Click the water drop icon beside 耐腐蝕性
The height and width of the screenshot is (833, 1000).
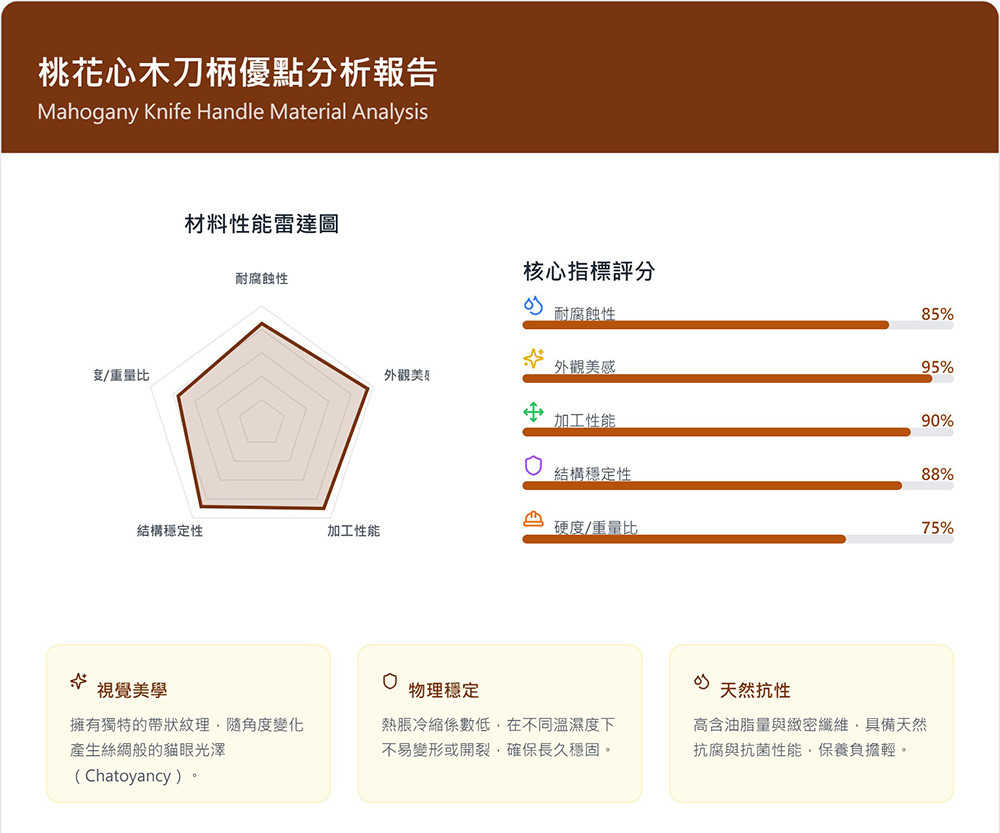click(533, 304)
